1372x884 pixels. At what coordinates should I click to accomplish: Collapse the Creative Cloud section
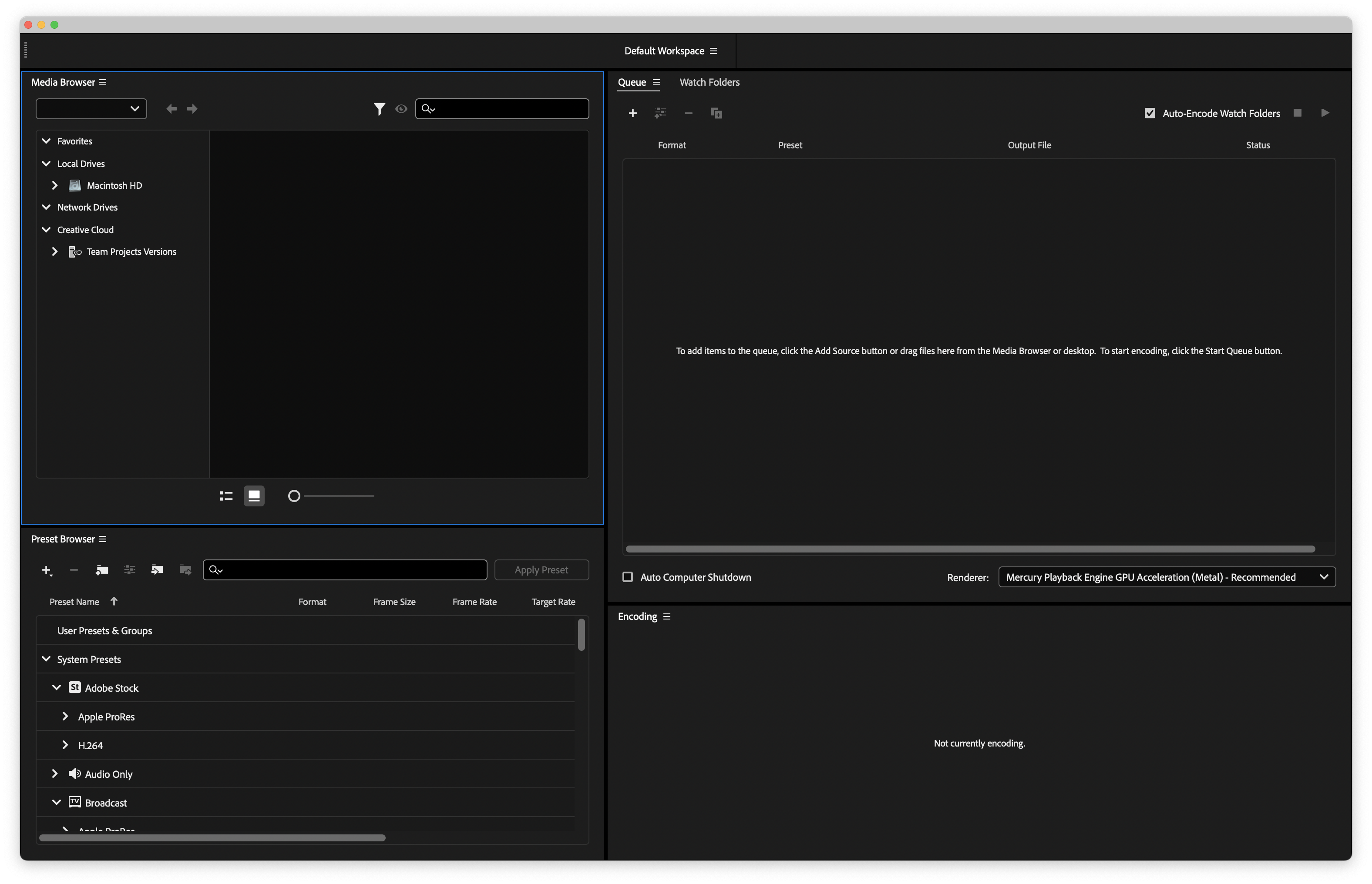pyautogui.click(x=46, y=230)
